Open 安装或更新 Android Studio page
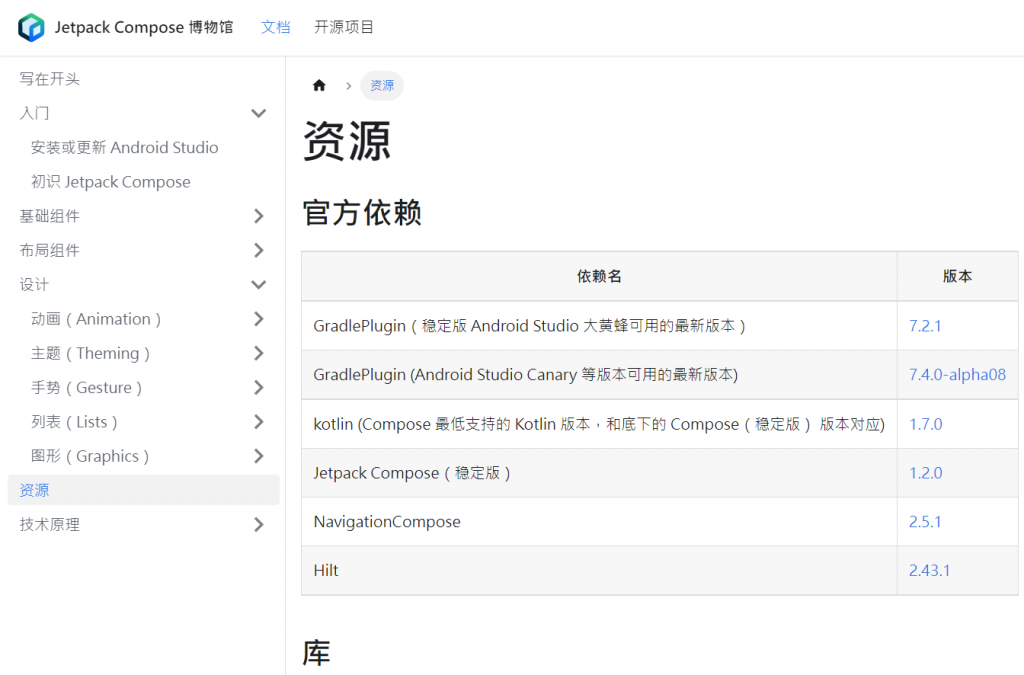Screen dimensions: 1024x675 [124, 148]
